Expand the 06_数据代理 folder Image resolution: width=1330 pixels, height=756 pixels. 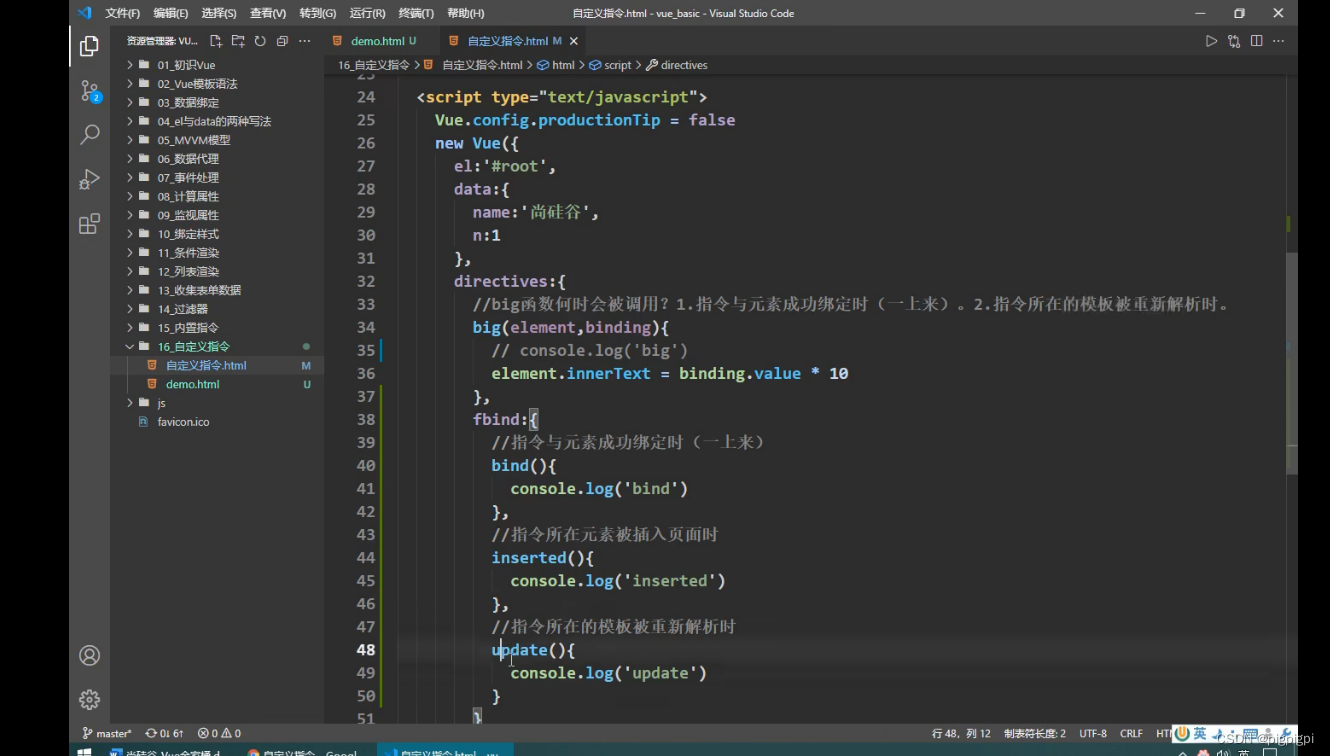217,159
